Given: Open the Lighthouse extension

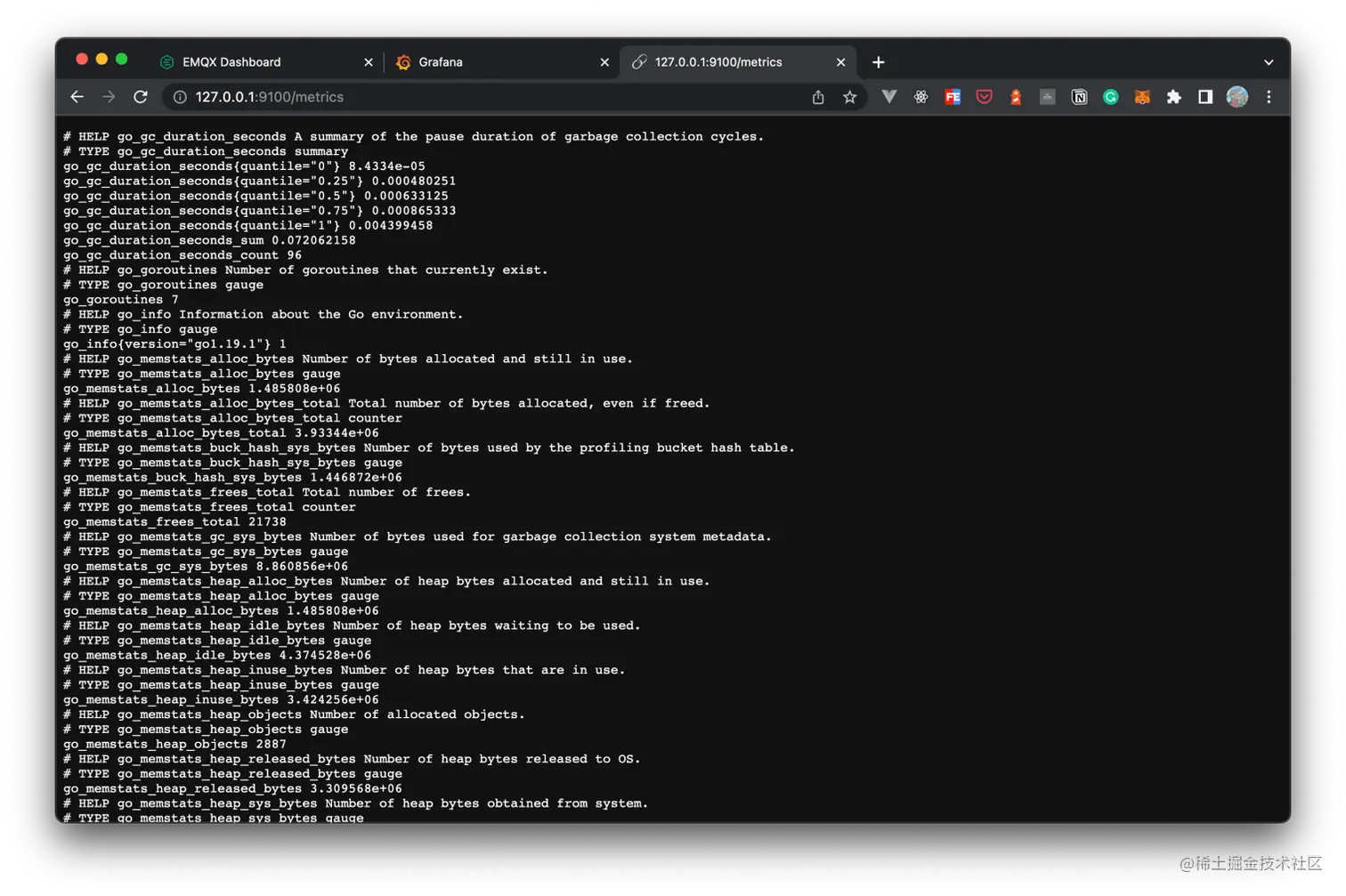Looking at the screenshot, I should 1015,97.
